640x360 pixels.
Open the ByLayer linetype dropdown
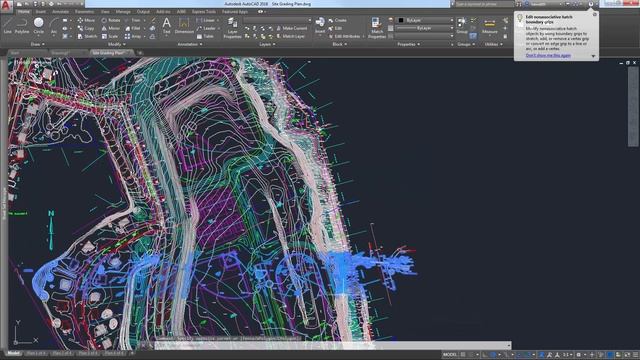(x=425, y=28)
